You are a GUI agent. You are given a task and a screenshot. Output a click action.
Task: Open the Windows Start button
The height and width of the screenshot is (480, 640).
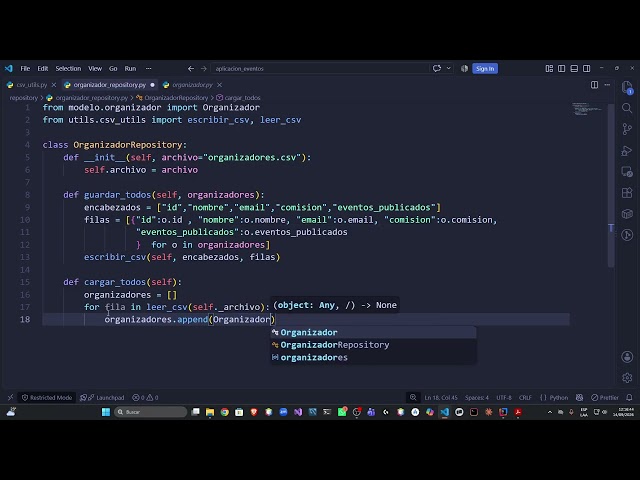point(106,412)
